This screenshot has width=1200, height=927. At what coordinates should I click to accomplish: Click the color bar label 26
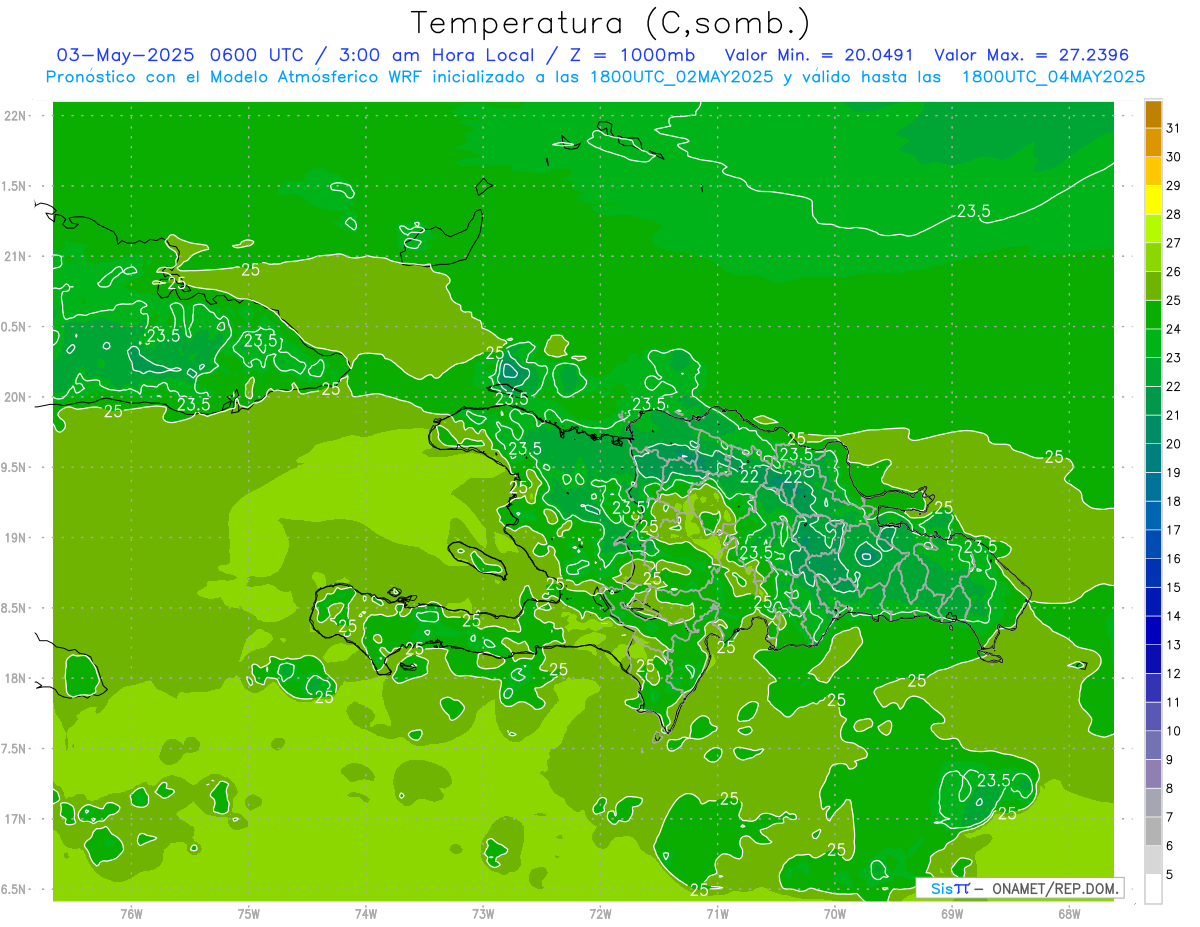coord(1174,272)
